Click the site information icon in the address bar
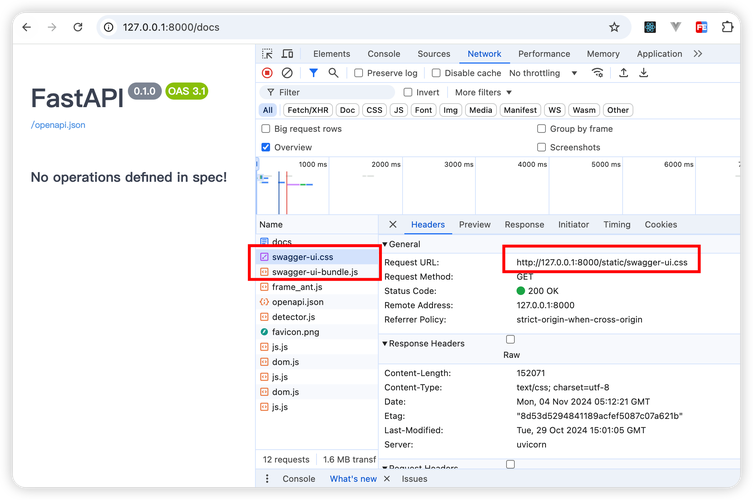This screenshot has height=500, width=753. point(109,27)
